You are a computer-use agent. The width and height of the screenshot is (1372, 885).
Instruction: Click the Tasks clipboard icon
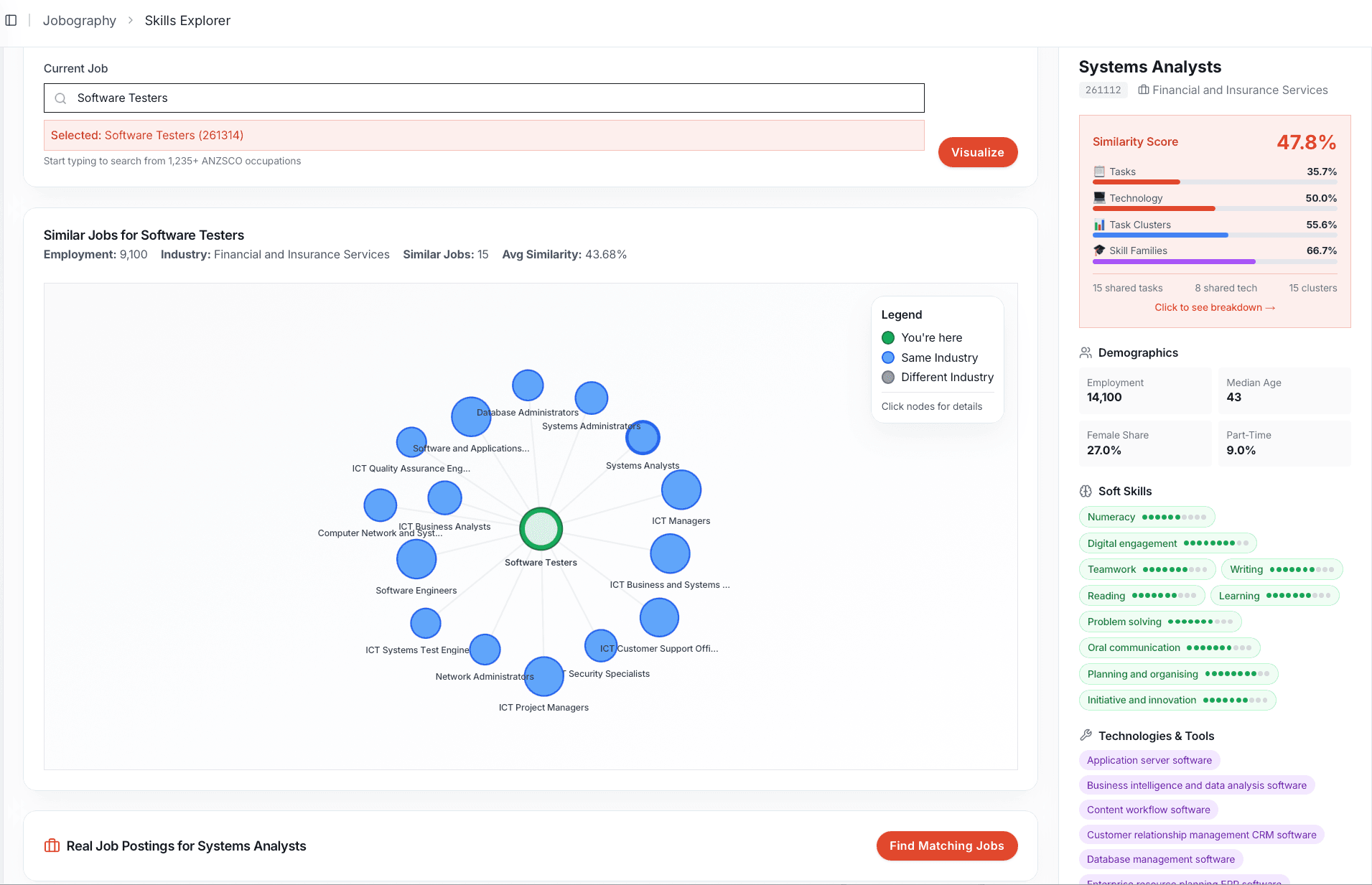point(1099,172)
